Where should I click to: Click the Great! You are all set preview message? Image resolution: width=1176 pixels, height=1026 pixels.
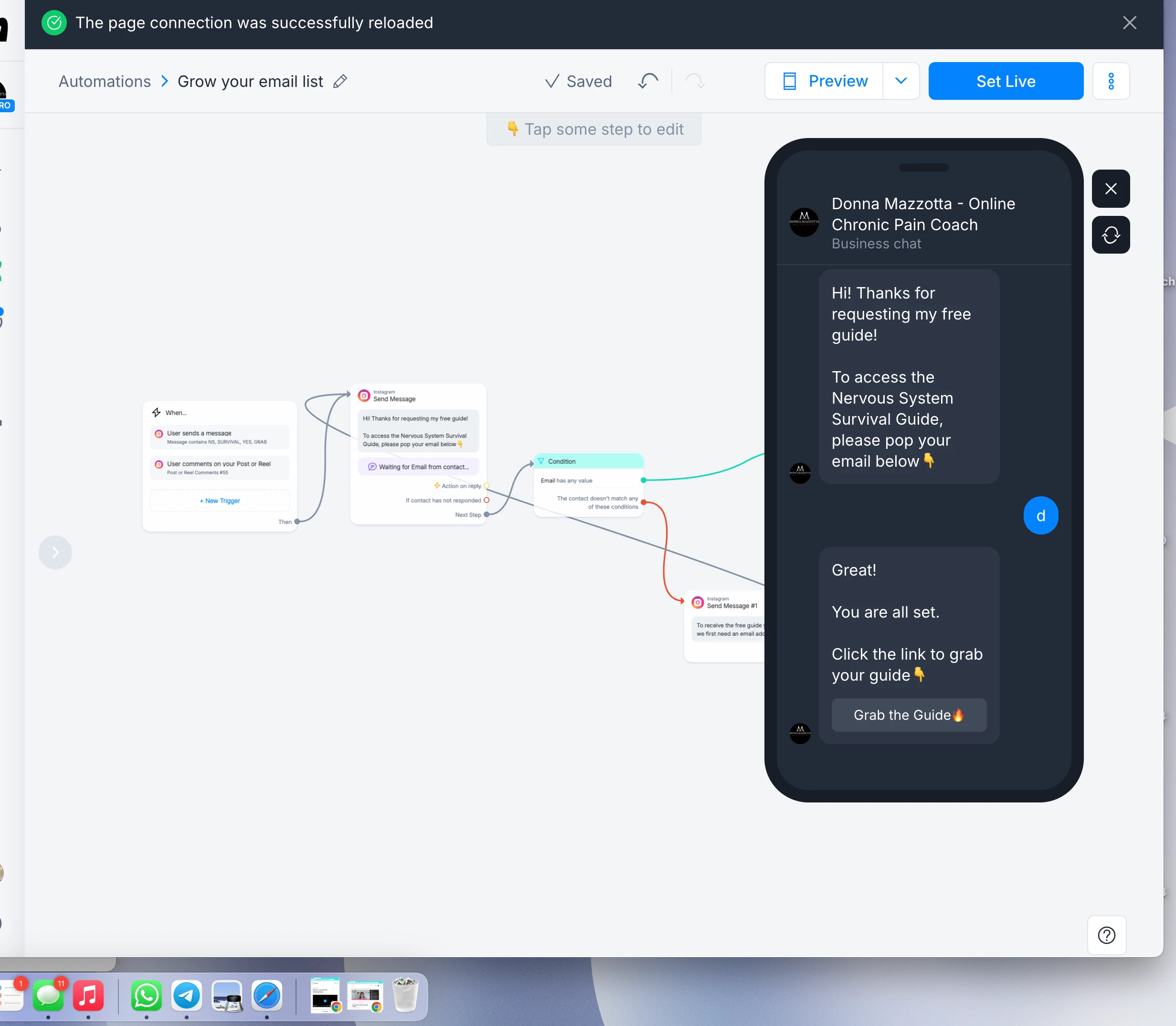909,645
